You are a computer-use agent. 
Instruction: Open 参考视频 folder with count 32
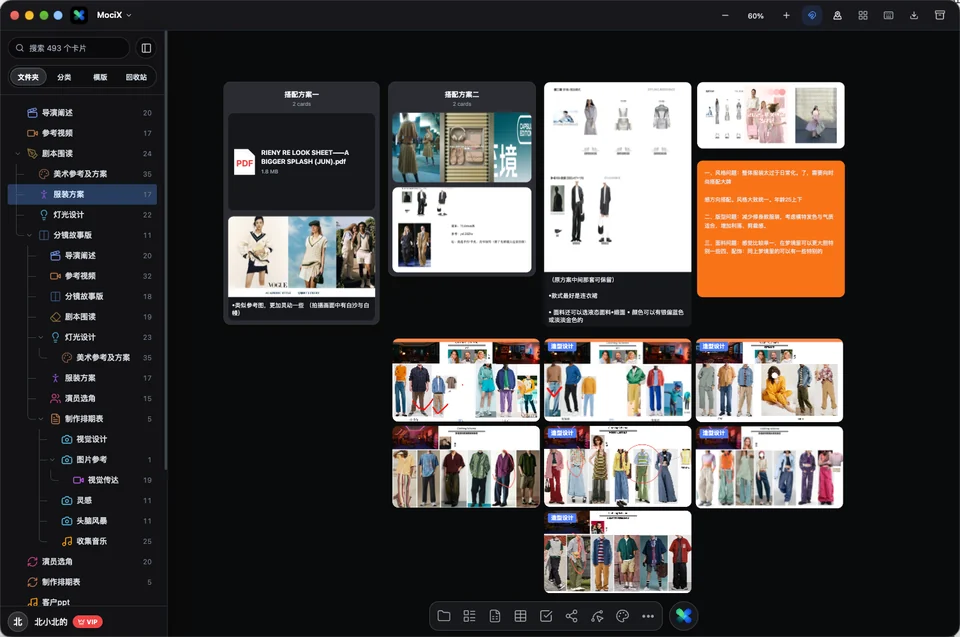(x=82, y=276)
